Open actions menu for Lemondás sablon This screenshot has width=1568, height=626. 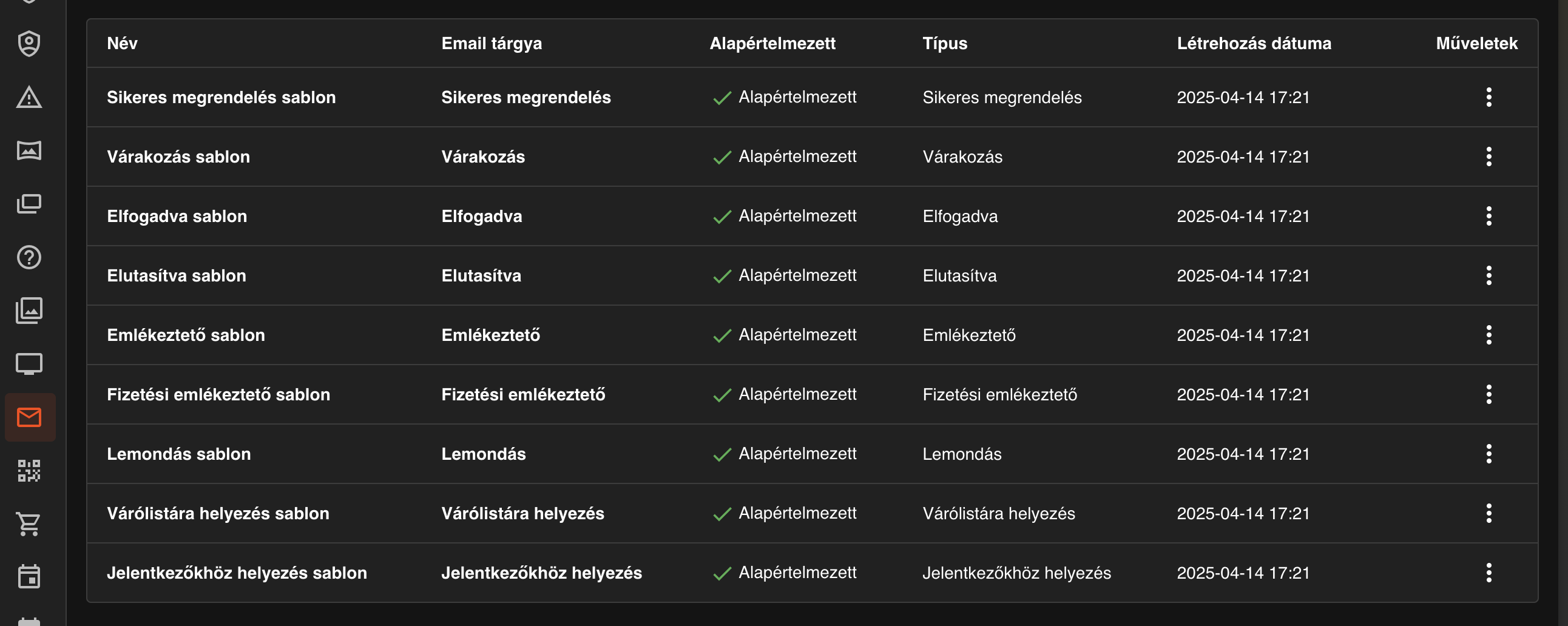1489,454
